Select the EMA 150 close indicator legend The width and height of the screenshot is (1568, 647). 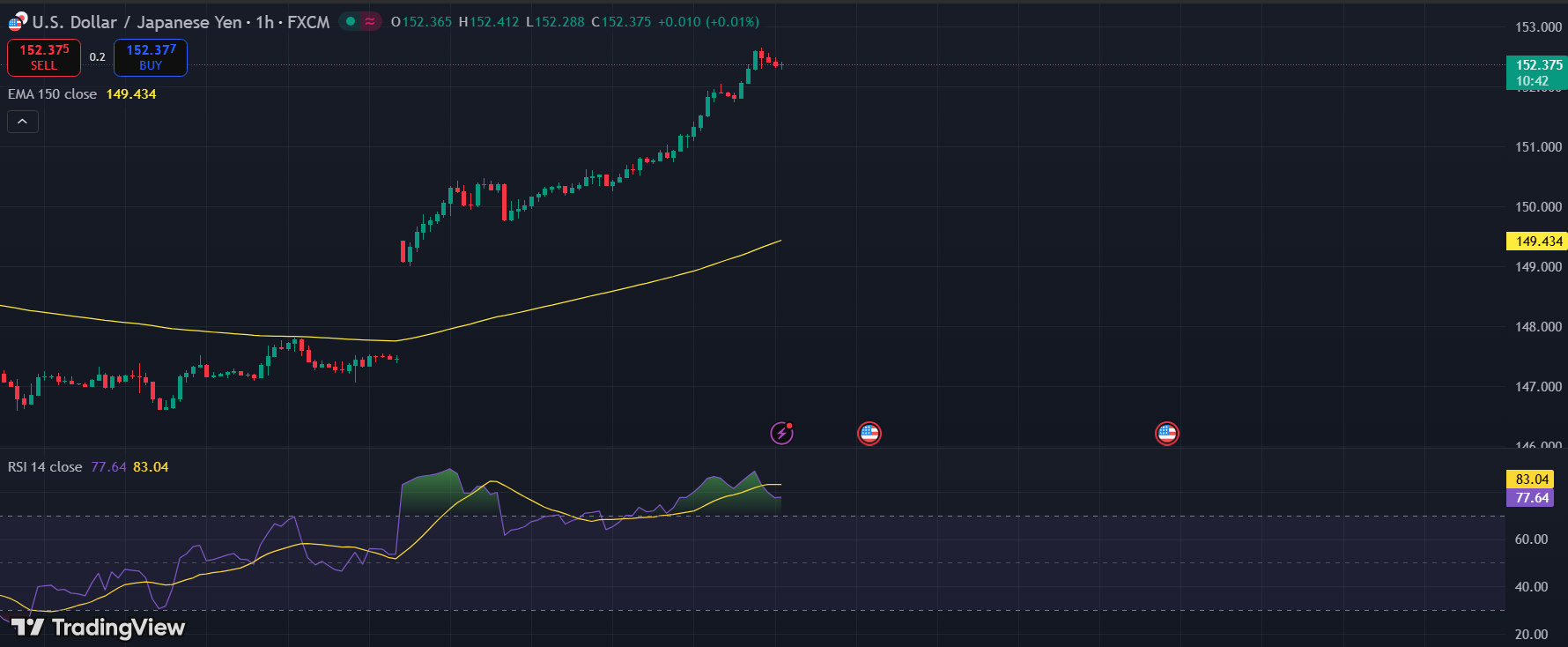(53, 94)
